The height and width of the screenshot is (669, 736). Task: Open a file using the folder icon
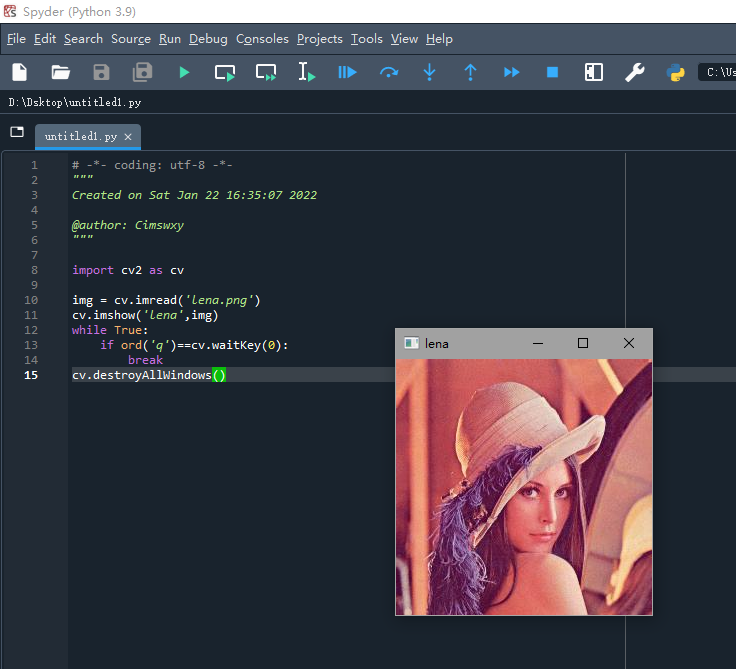pyautogui.click(x=61, y=72)
